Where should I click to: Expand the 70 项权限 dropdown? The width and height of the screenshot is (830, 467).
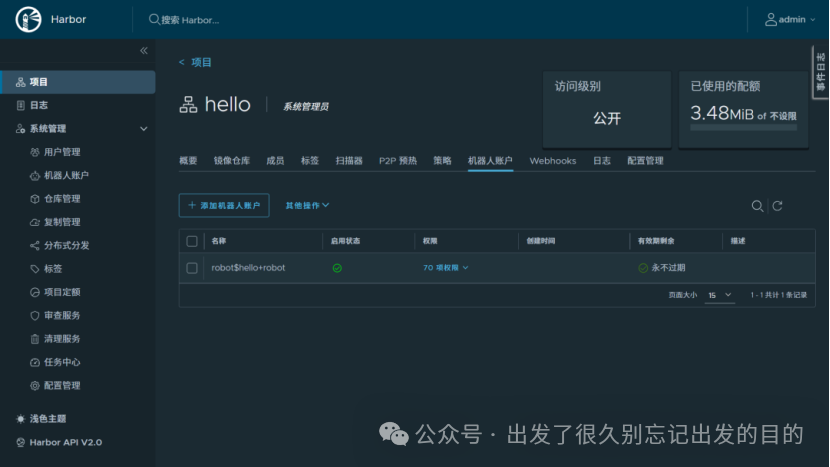coord(446,268)
